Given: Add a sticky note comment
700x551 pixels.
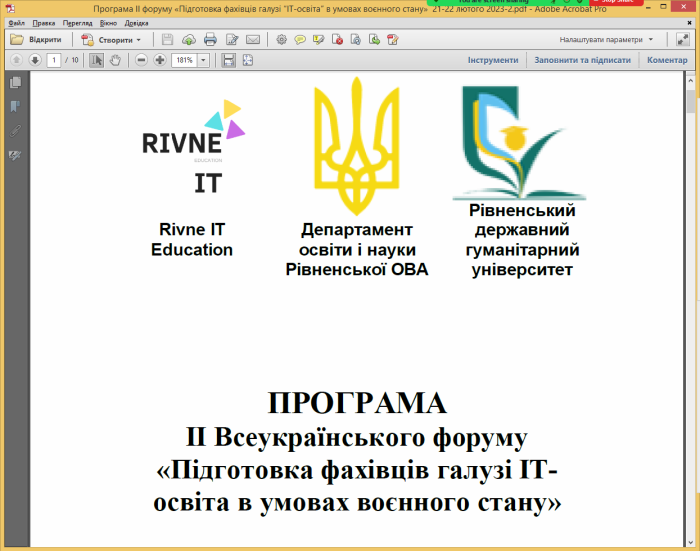Looking at the screenshot, I should [299, 40].
